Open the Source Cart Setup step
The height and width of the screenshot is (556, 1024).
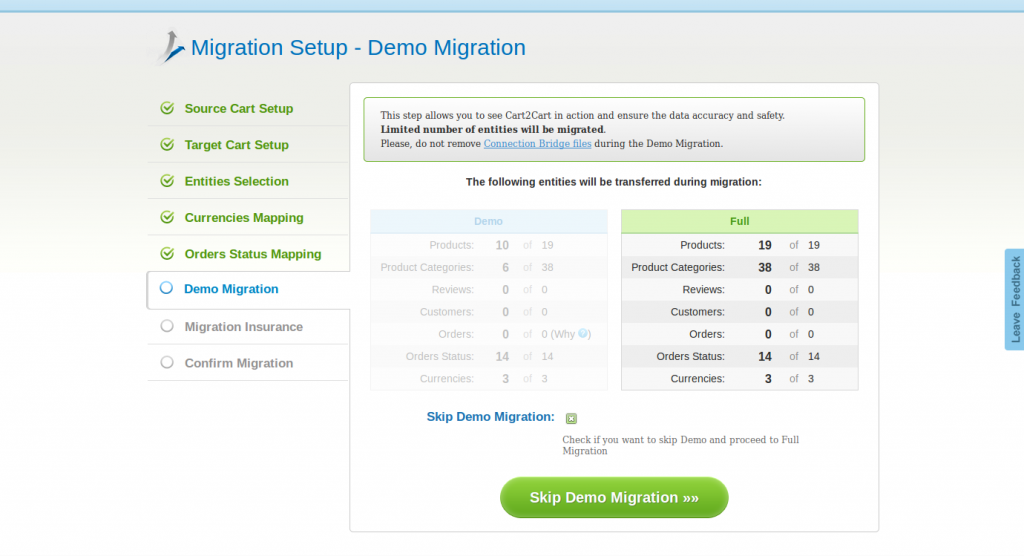[x=238, y=108]
